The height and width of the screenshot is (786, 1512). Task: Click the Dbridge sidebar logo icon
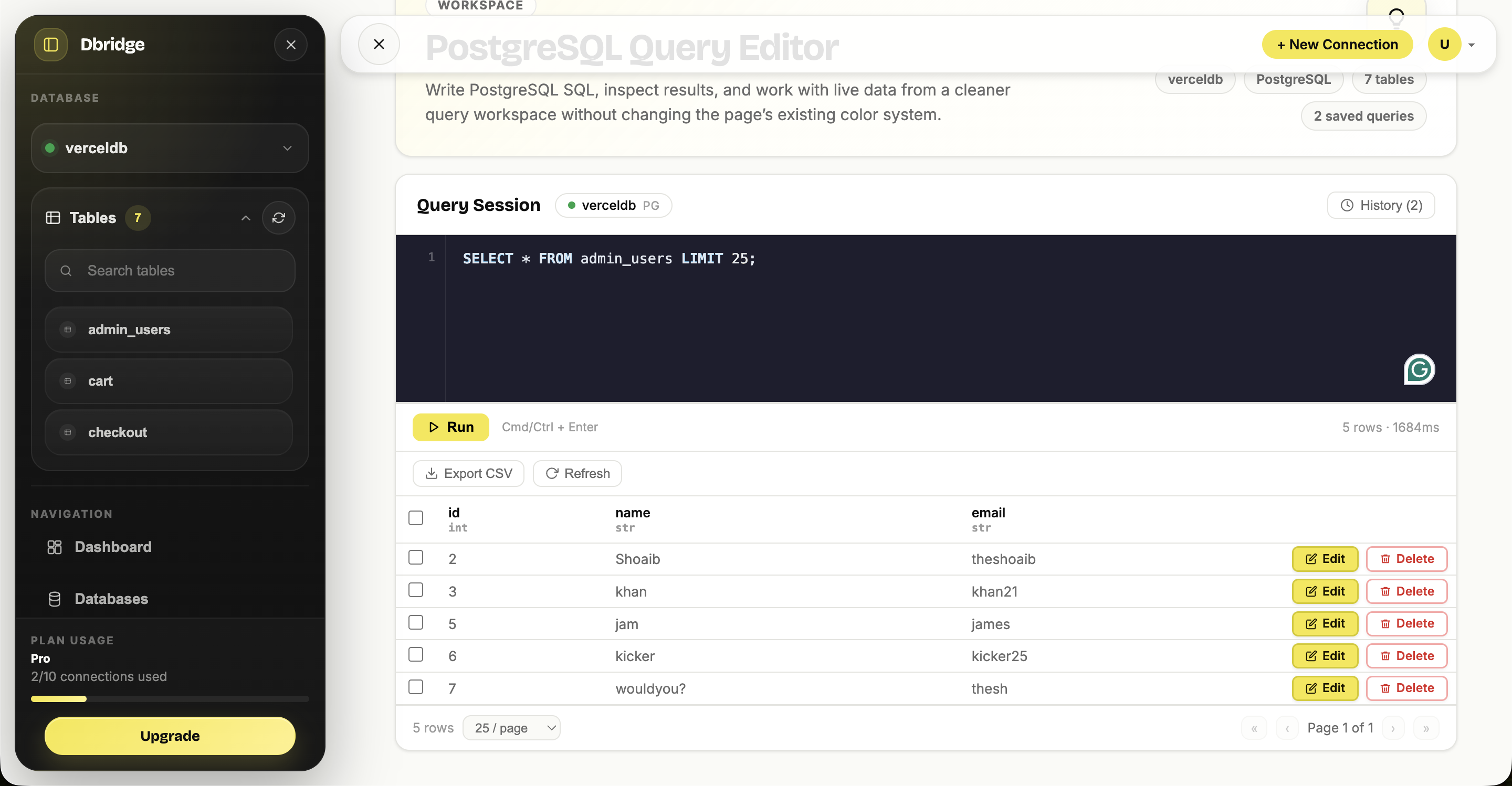point(51,45)
